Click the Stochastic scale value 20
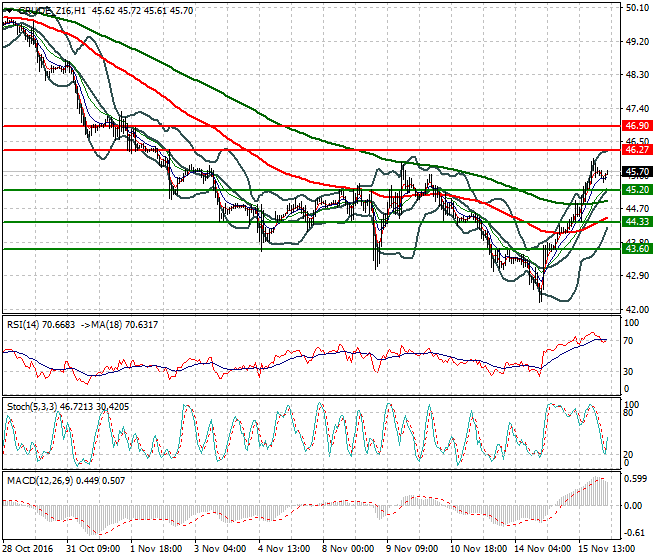 tap(628, 455)
